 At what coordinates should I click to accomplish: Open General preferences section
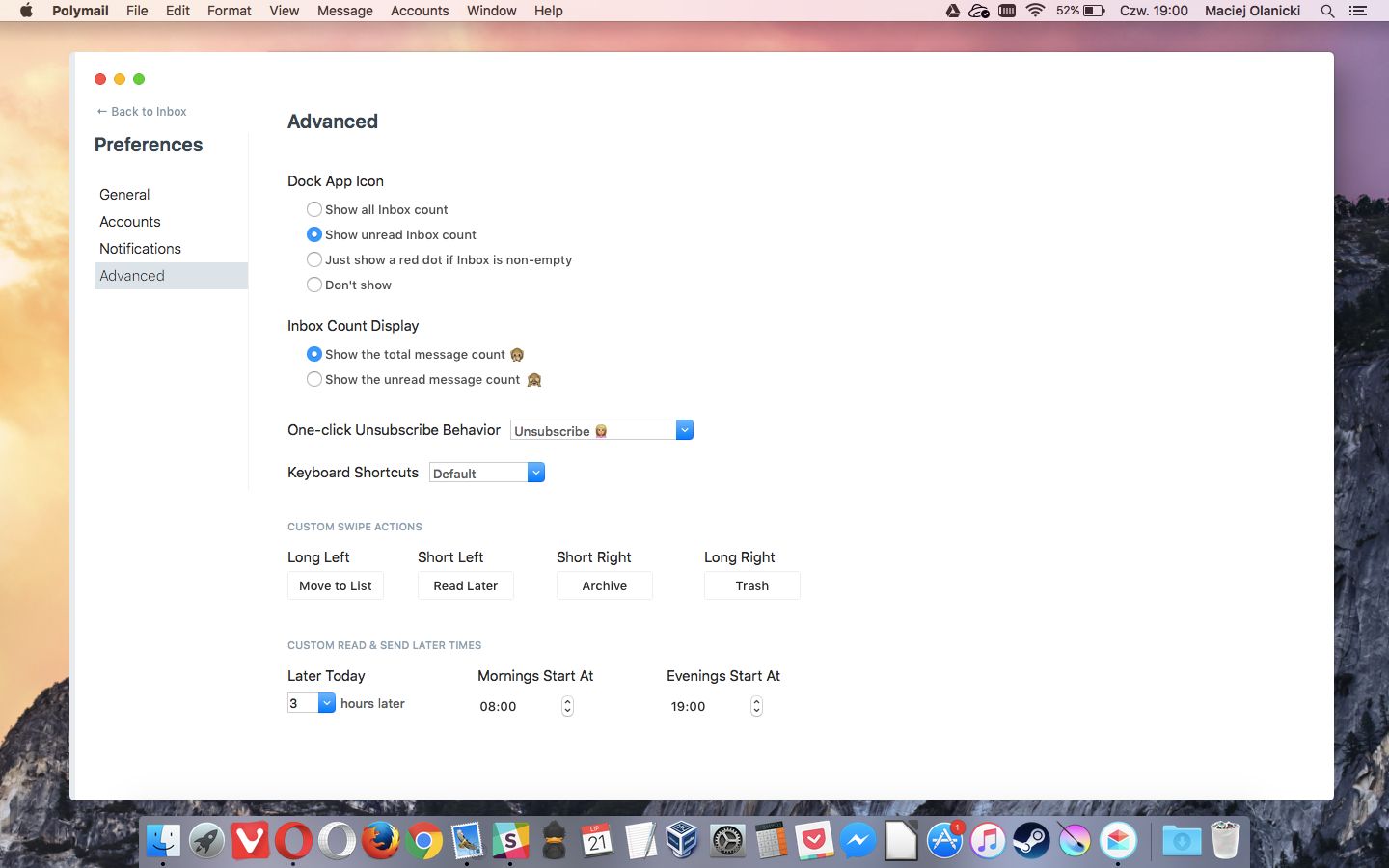pos(124,195)
